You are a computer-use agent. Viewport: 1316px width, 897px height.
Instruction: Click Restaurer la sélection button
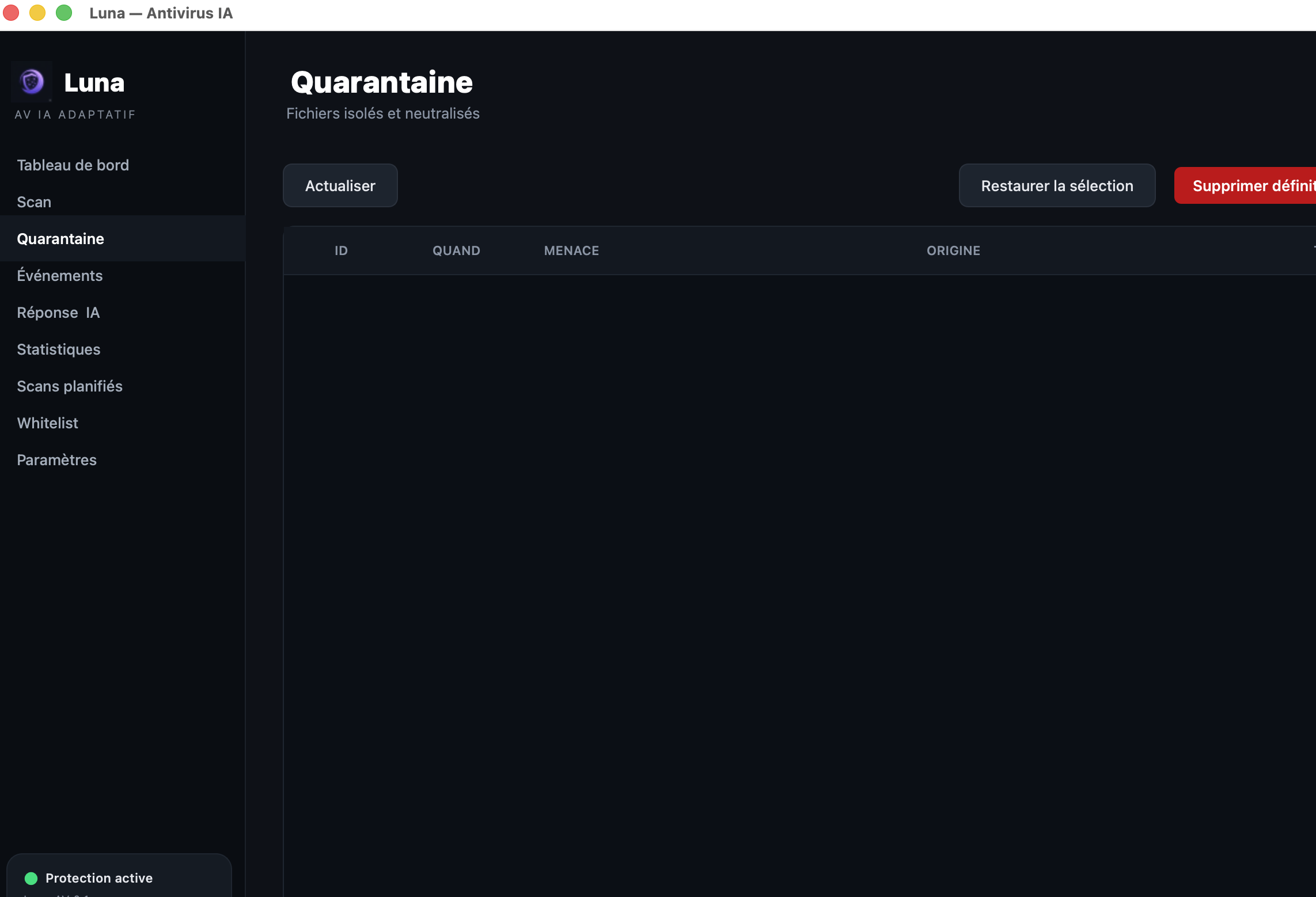click(1057, 185)
